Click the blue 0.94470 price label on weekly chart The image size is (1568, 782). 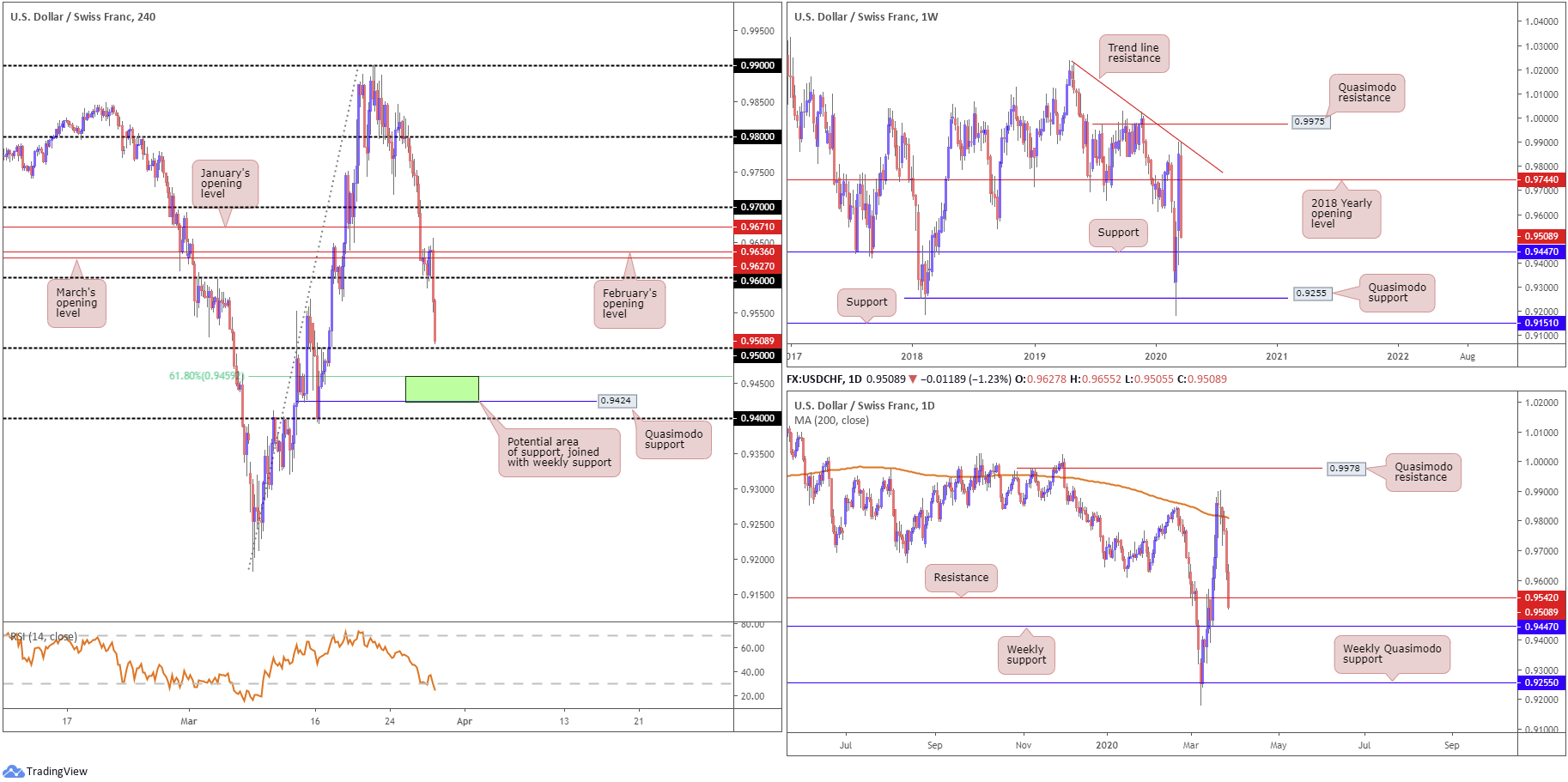(x=1541, y=252)
